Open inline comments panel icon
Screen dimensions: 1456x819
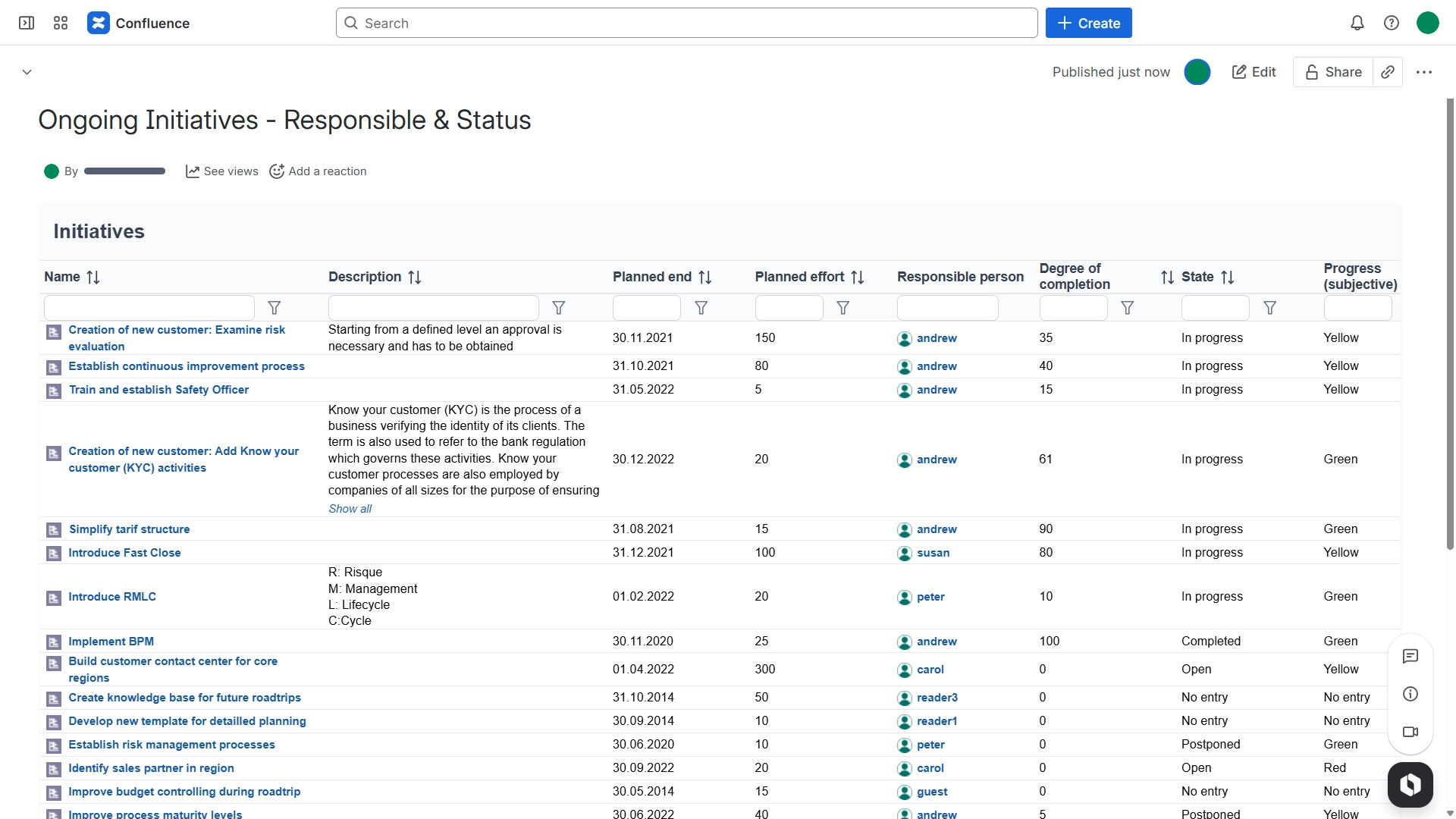pos(1410,656)
